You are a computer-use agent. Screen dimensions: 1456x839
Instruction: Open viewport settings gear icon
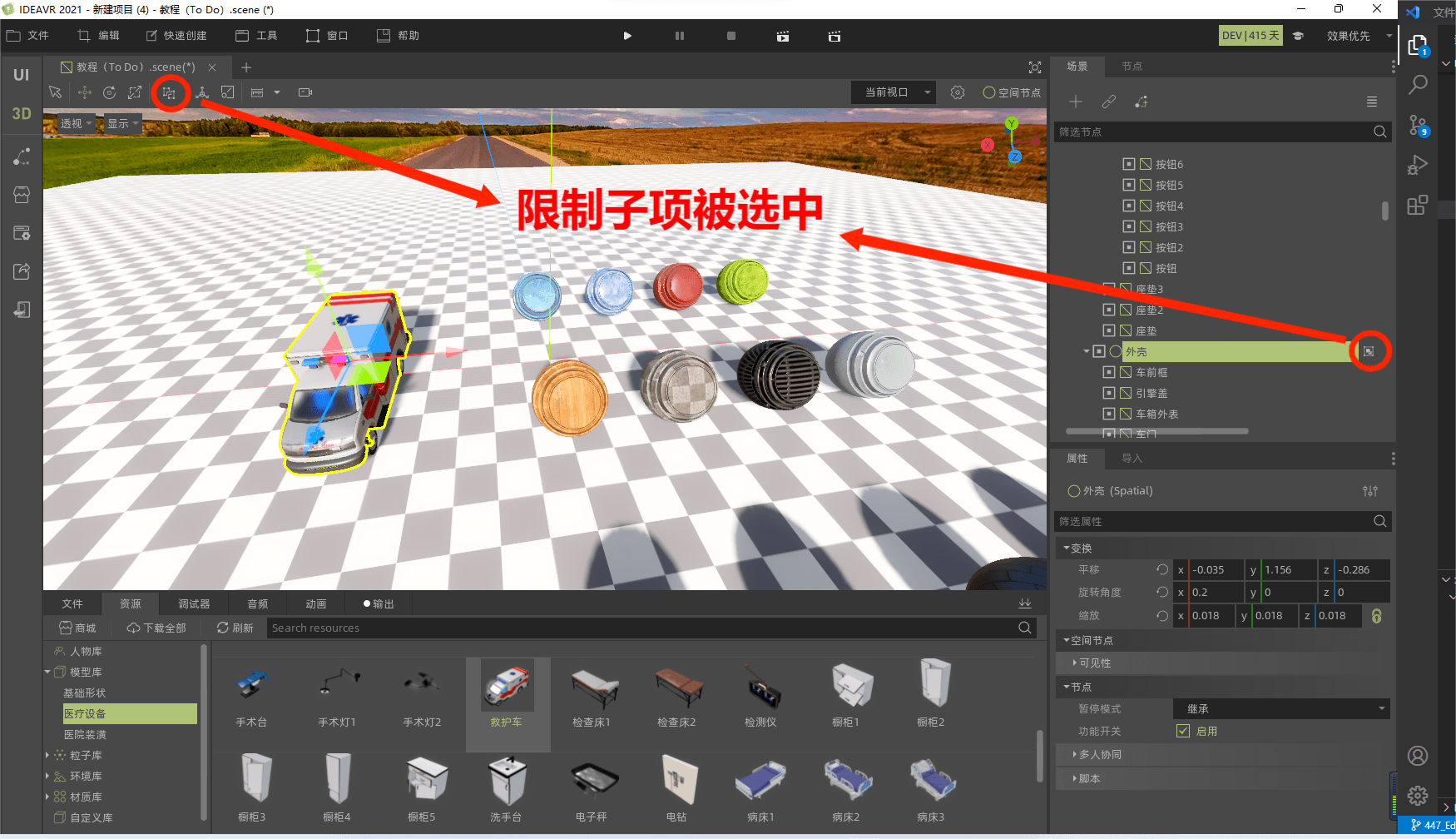pos(958,92)
